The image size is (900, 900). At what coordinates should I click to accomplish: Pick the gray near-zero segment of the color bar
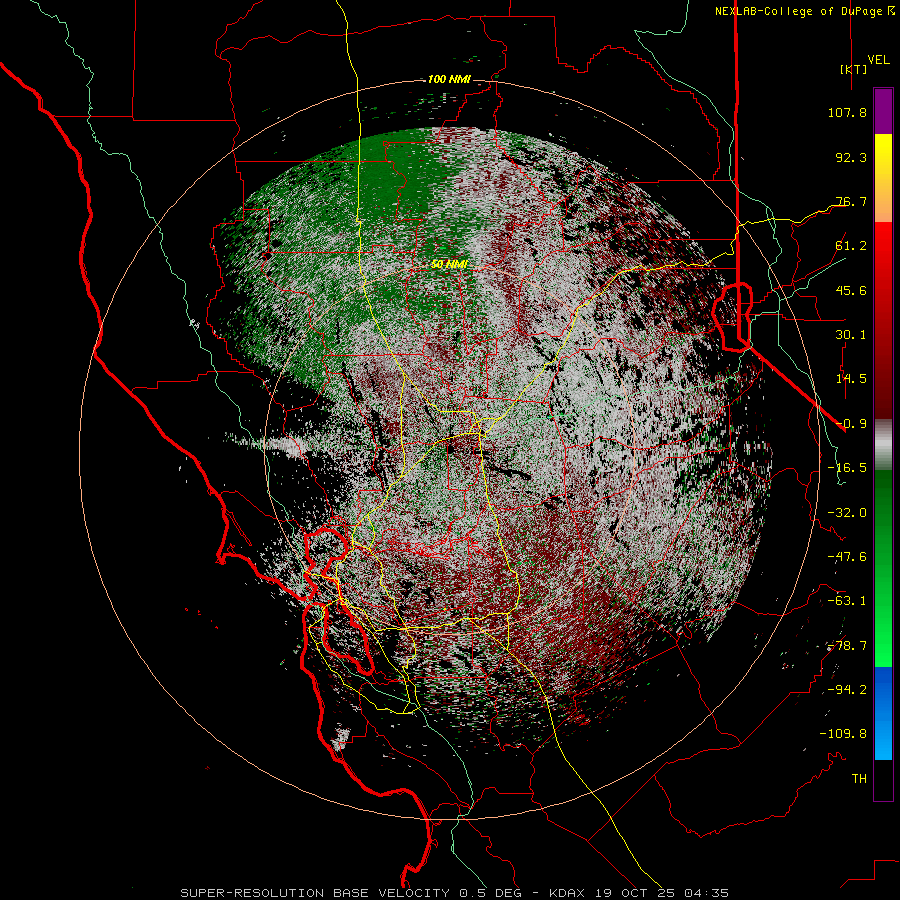883,444
